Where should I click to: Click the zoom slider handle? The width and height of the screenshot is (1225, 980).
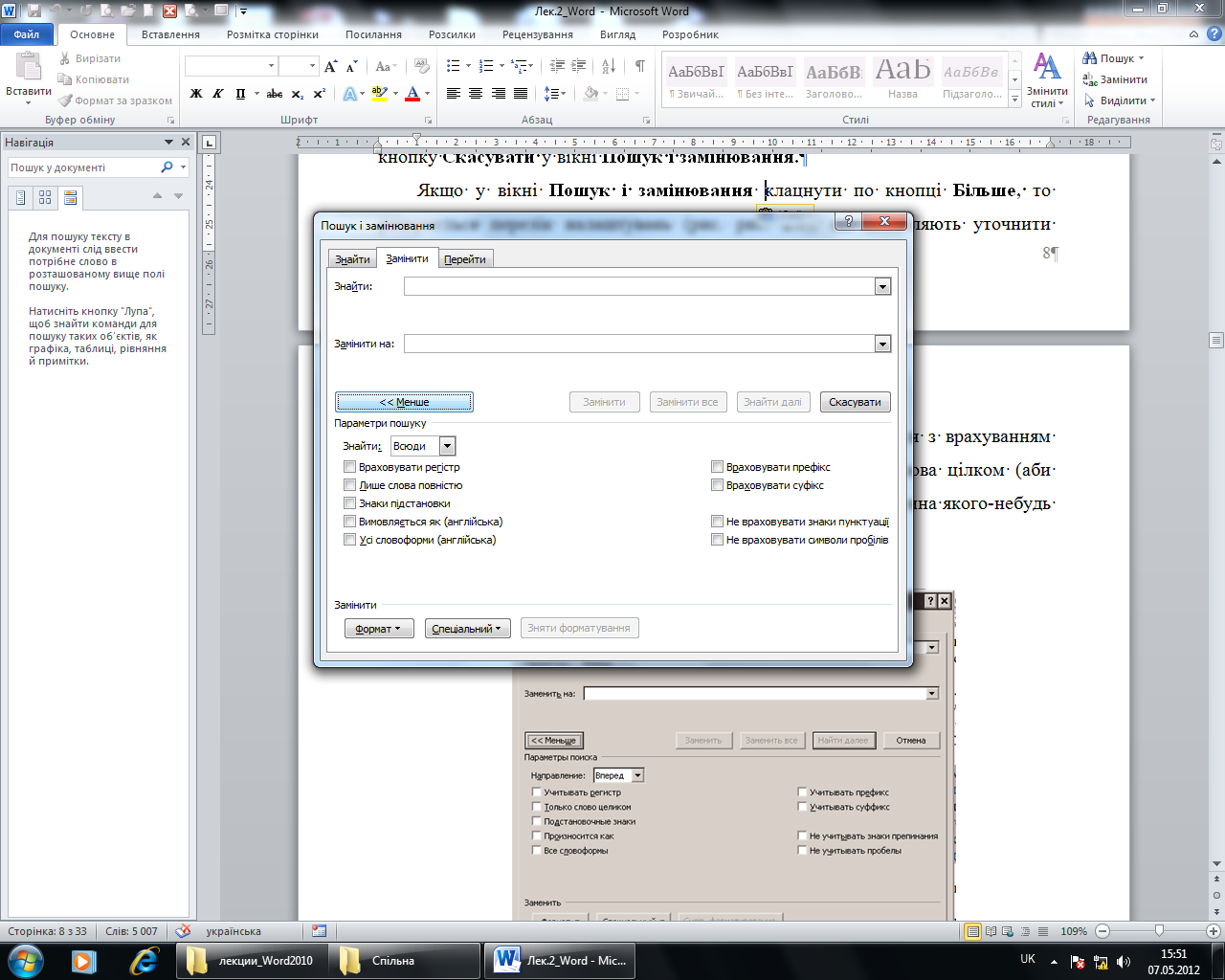click(1159, 930)
